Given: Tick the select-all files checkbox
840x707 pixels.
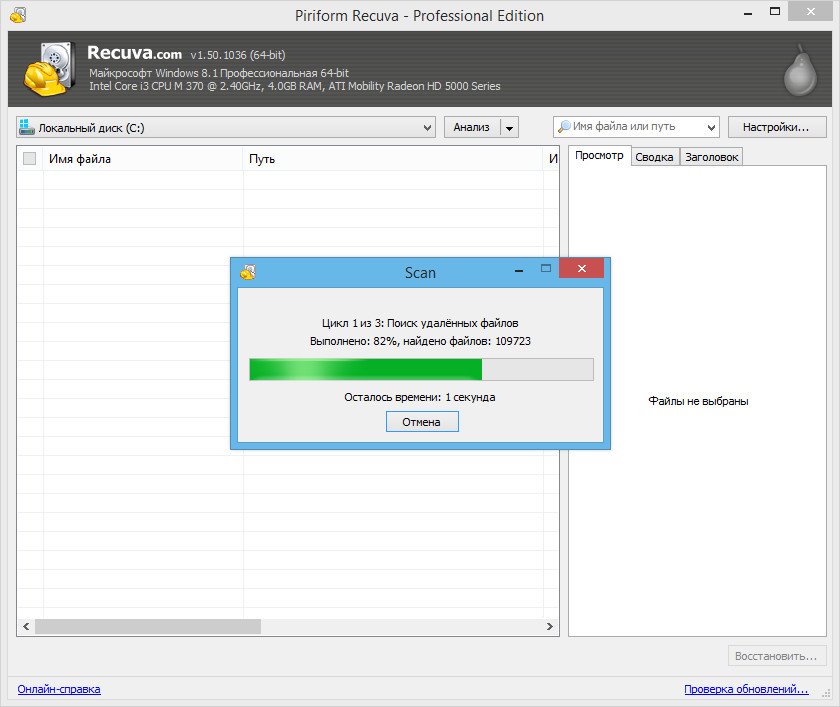Looking at the screenshot, I should (x=29, y=159).
